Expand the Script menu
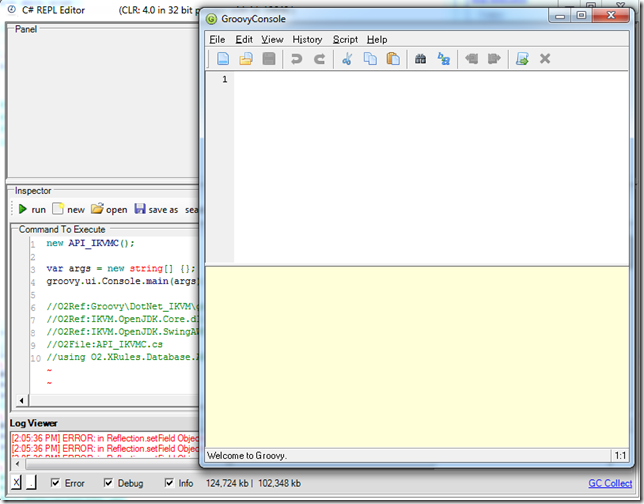644x504 pixels. pyautogui.click(x=345, y=39)
